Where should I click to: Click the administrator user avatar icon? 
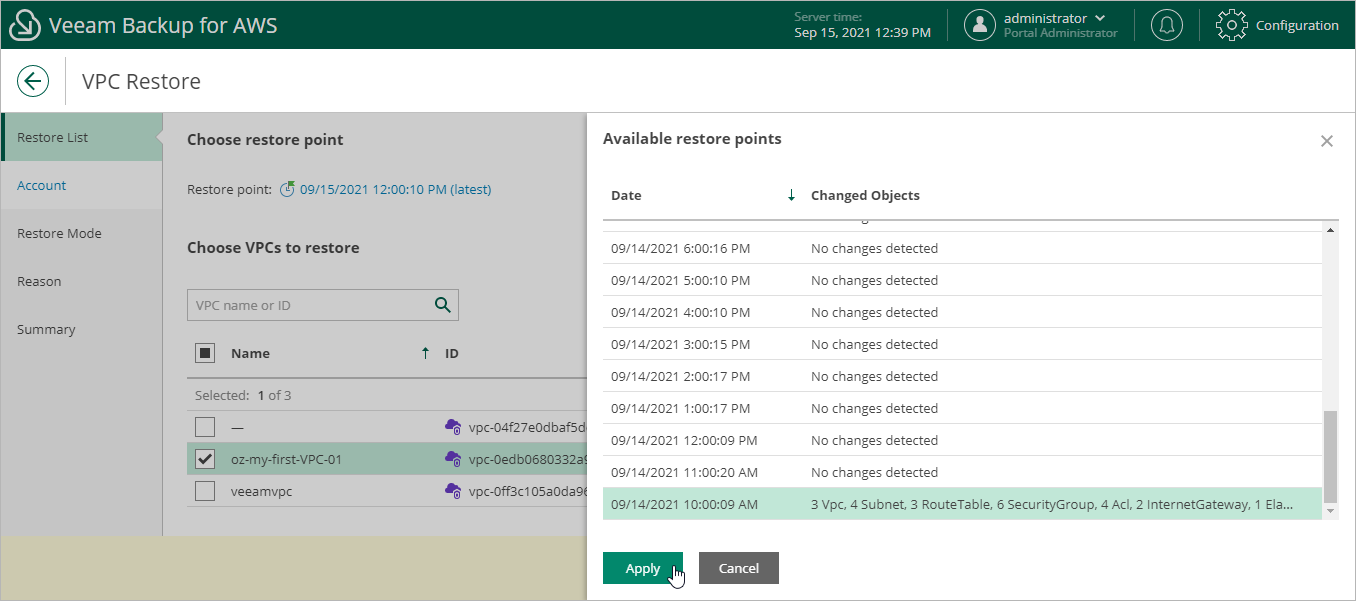[x=979, y=25]
